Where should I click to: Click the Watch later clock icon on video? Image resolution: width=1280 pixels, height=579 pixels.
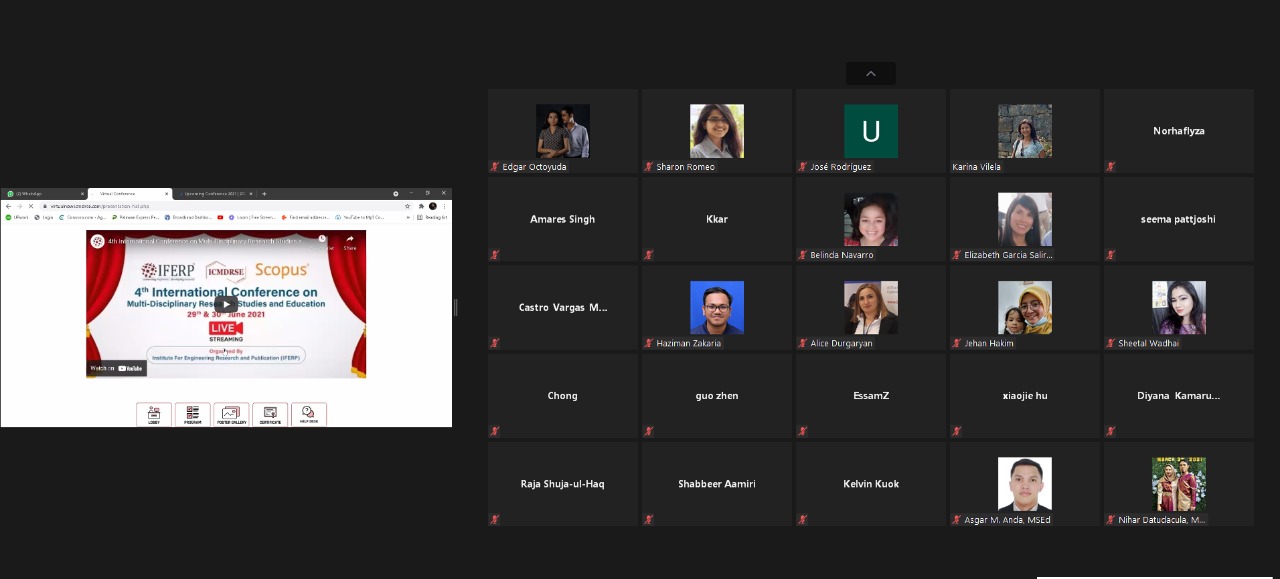click(x=322, y=239)
